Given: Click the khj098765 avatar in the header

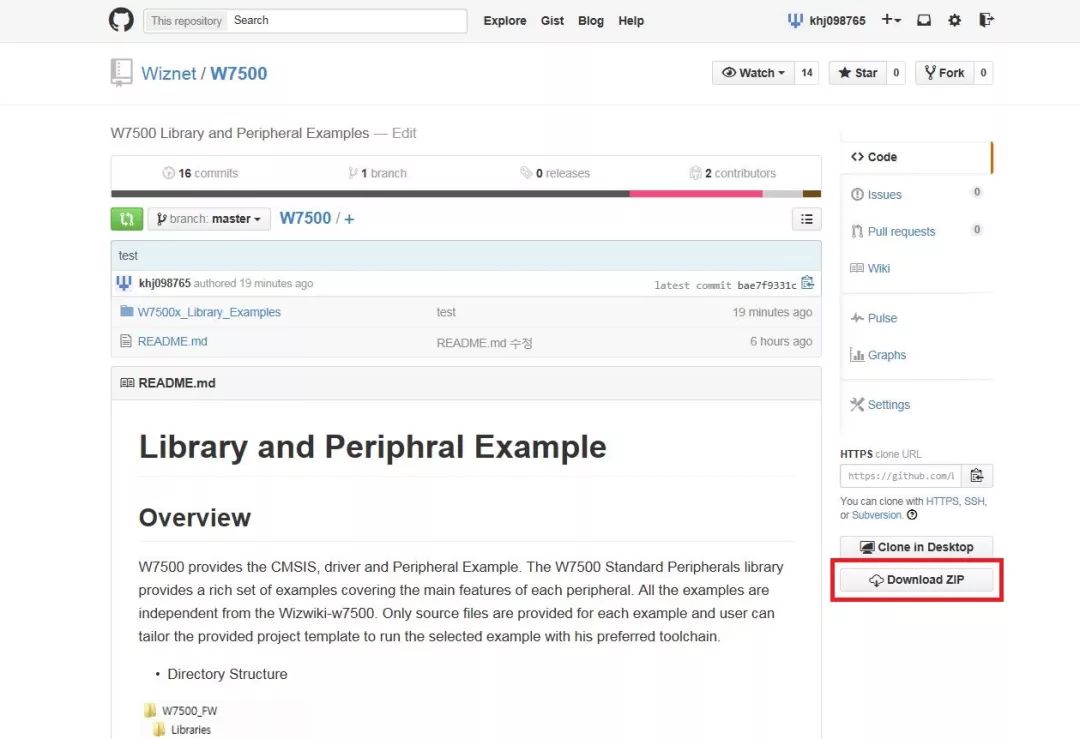Looking at the screenshot, I should pos(795,21).
